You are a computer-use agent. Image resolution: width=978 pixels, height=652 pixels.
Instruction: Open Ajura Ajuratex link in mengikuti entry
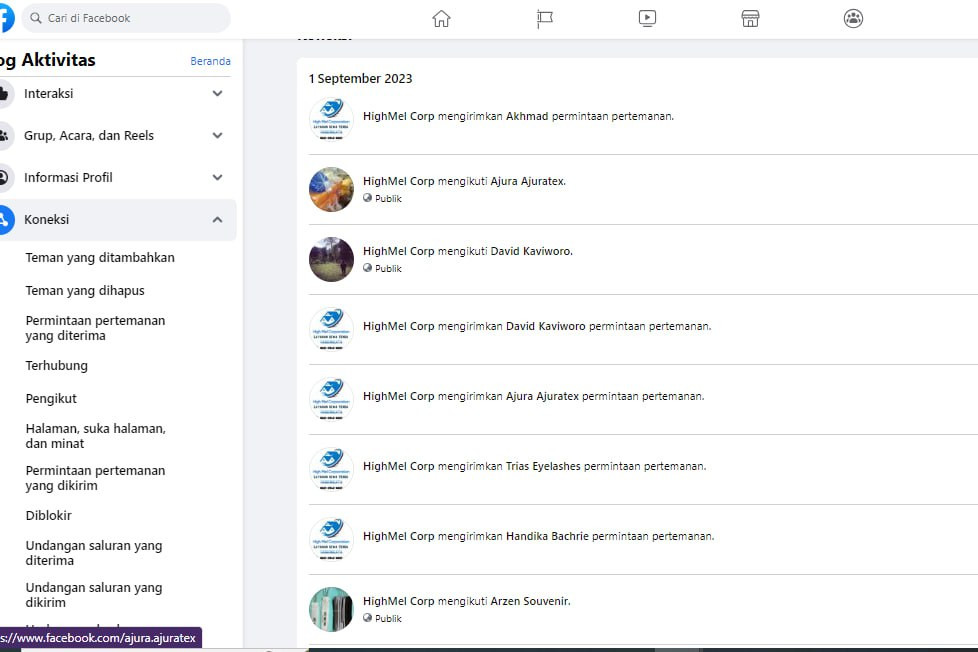528,181
